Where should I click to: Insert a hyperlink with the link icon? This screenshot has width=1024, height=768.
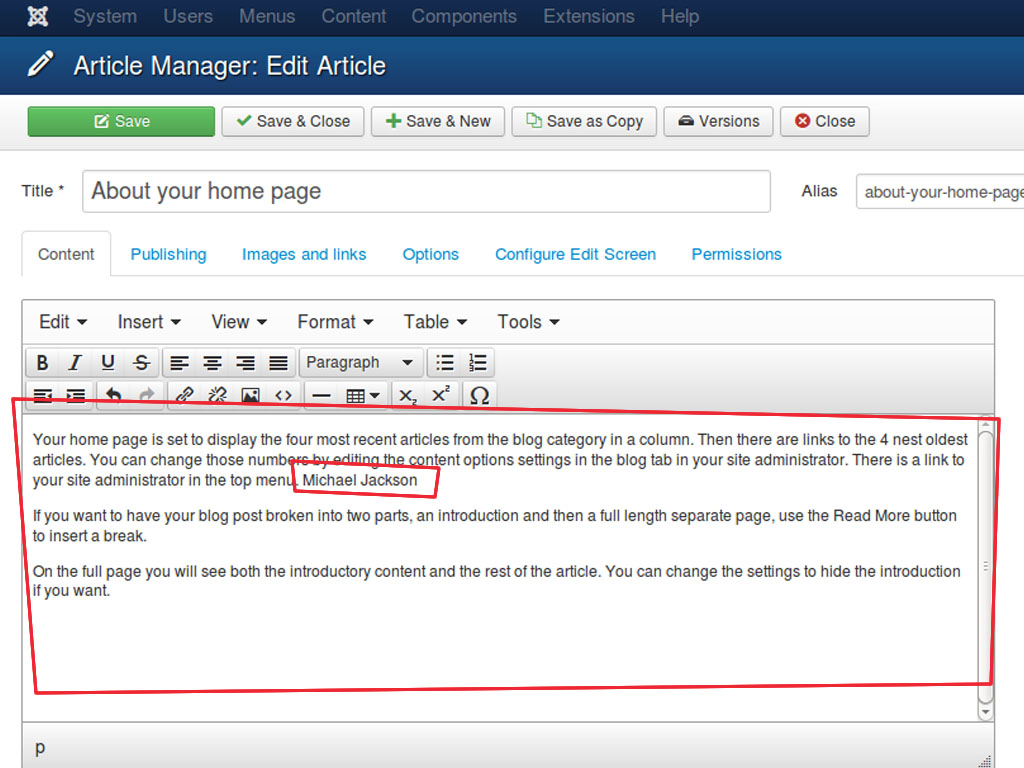[184, 396]
